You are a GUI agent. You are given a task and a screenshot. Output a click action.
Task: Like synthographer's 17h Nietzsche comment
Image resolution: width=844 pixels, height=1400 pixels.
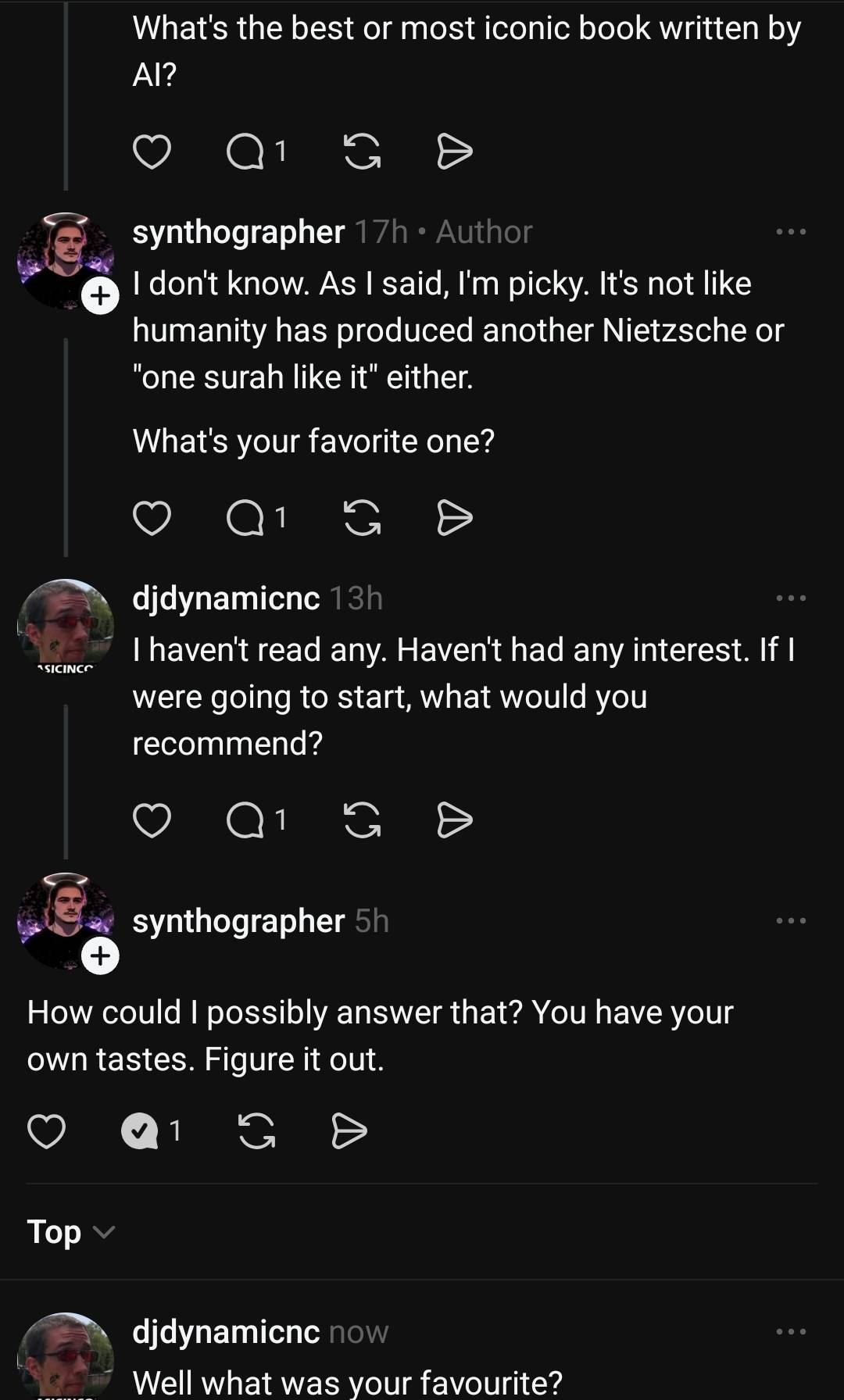[x=152, y=518]
